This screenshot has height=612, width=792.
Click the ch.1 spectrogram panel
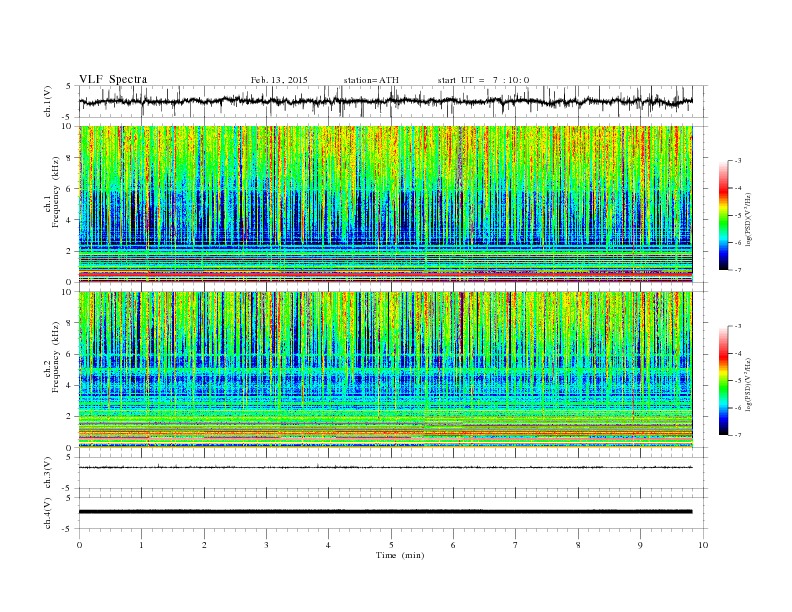click(x=385, y=204)
